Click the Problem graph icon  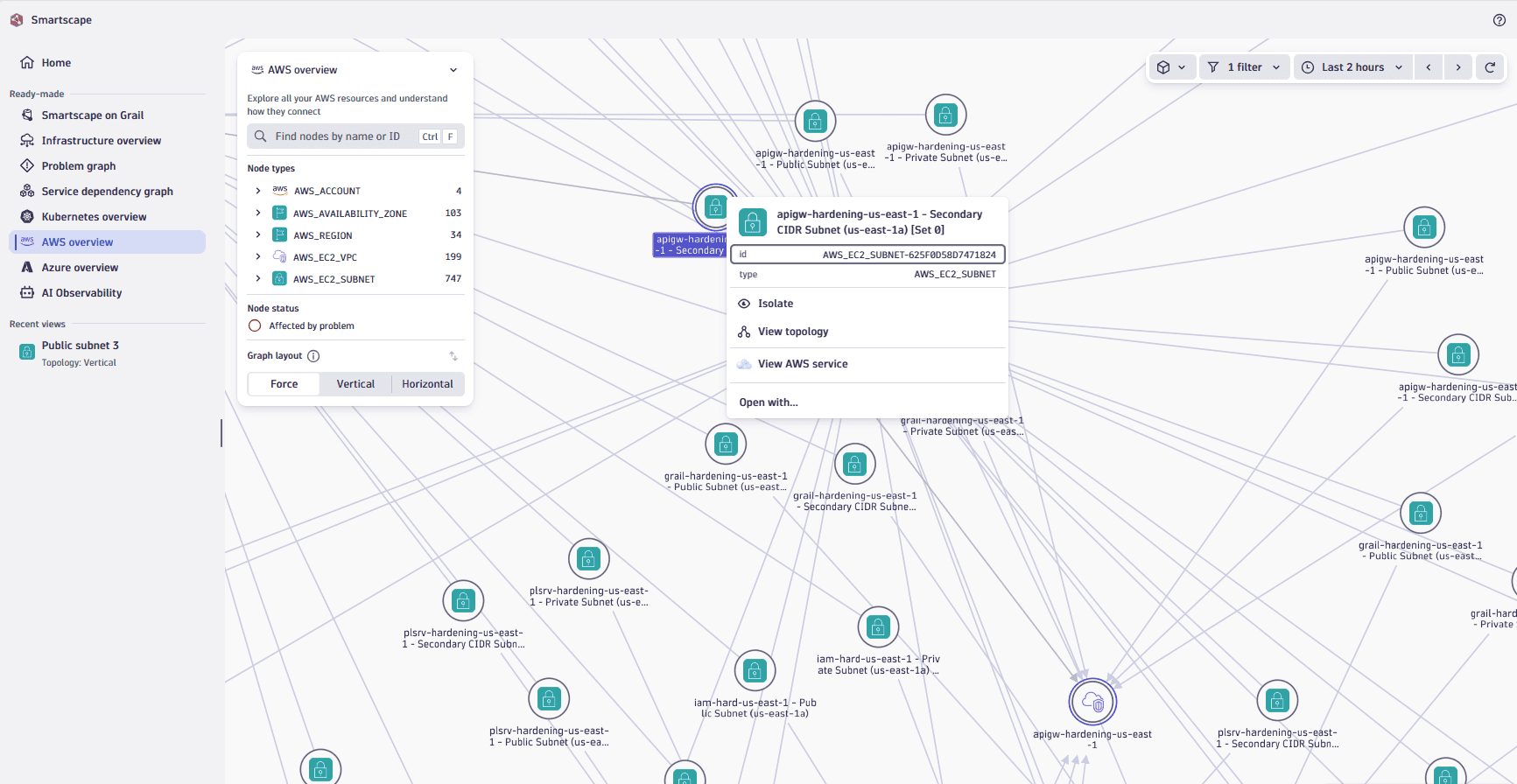coord(27,166)
